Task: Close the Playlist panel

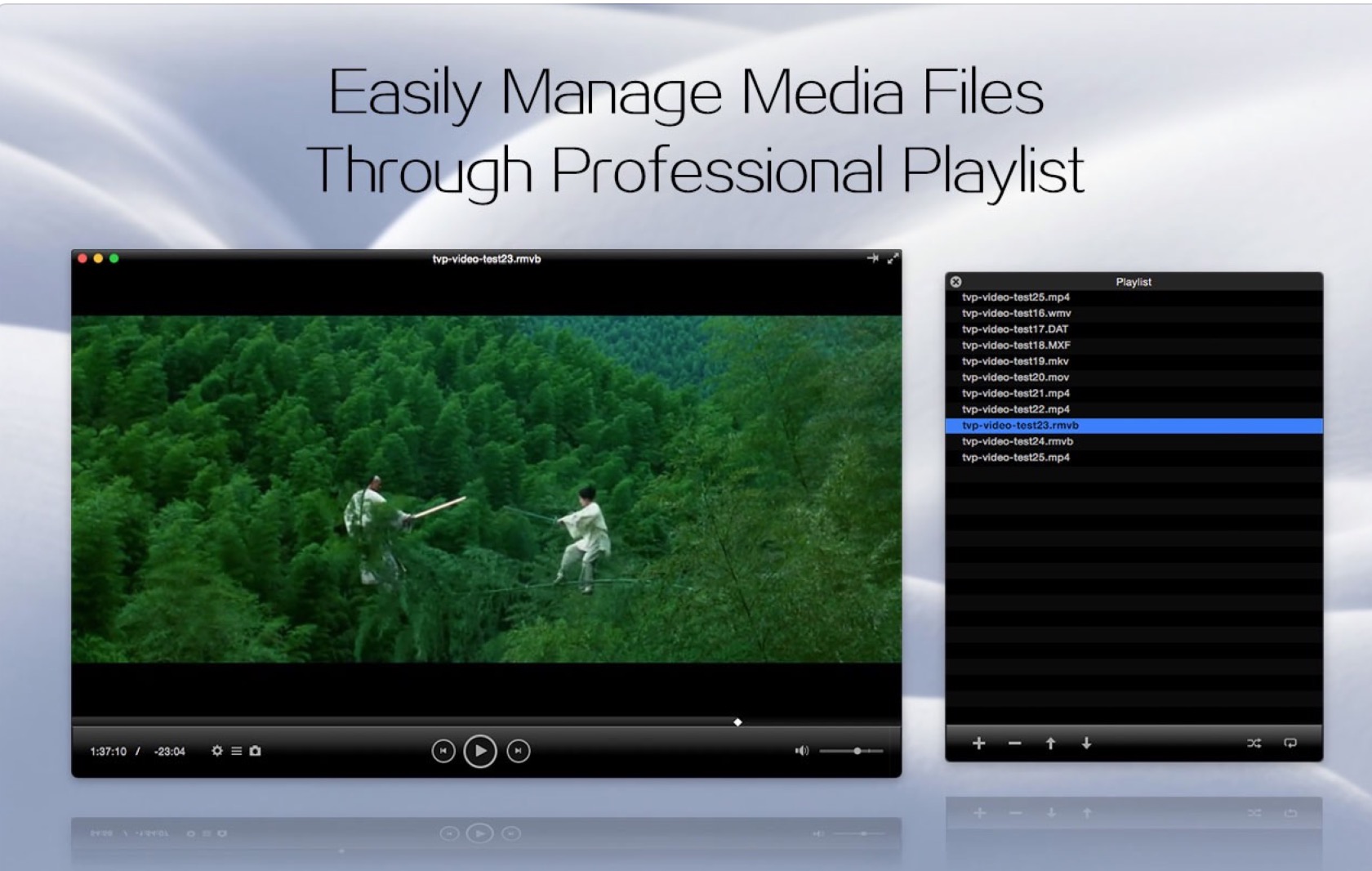Action: [955, 282]
